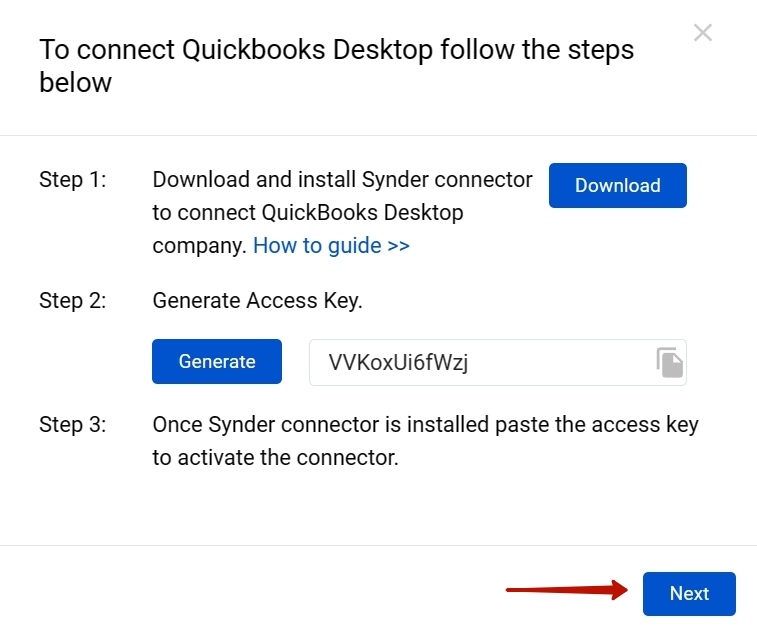Open the How to guide >> link
The image size is (757, 638).
[x=331, y=245]
